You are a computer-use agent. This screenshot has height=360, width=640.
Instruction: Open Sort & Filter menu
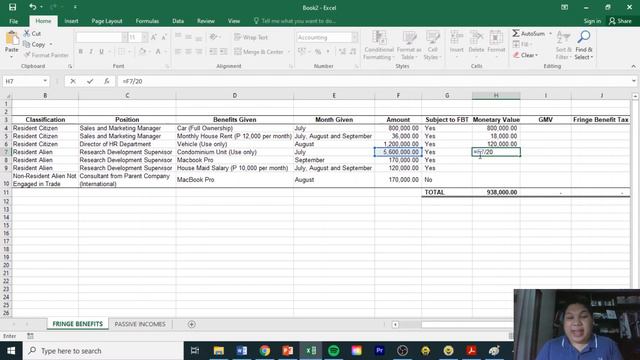[563, 45]
